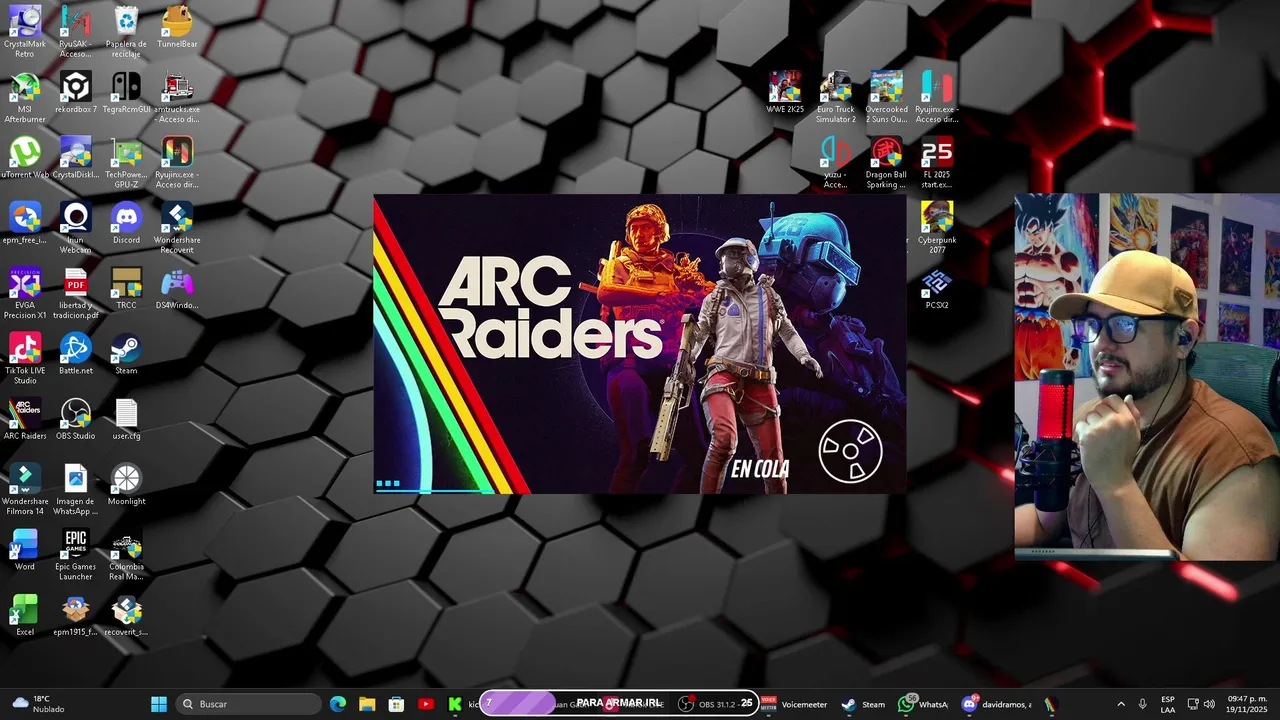
Task: Open the RyuSAK desktop shortcut
Action: [75, 32]
